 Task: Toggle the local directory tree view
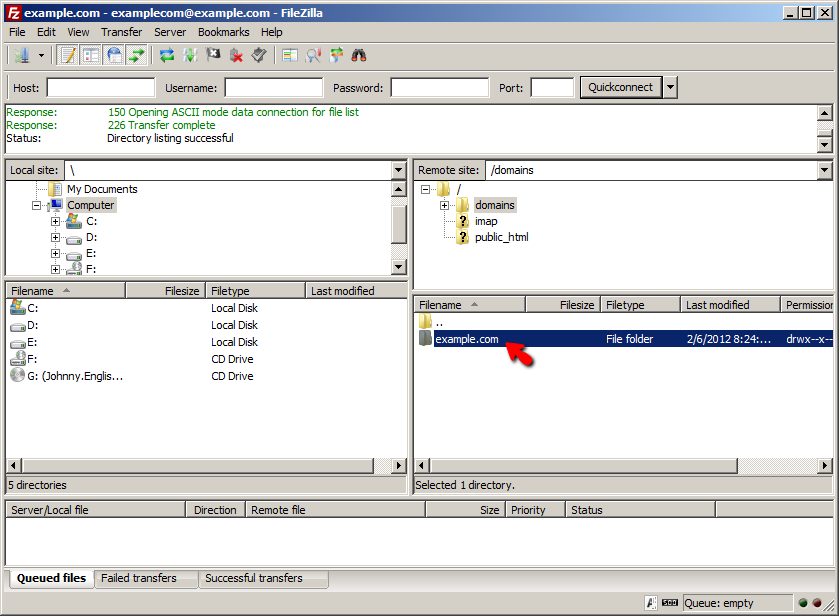click(x=91, y=55)
